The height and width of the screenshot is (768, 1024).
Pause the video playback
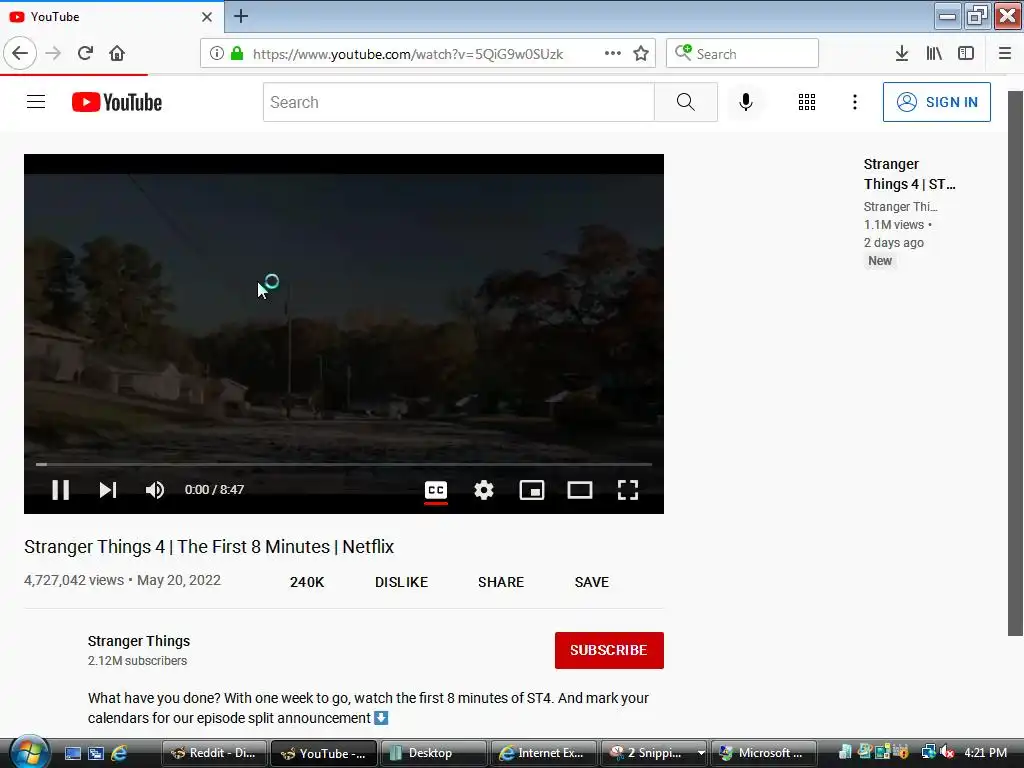(x=61, y=490)
